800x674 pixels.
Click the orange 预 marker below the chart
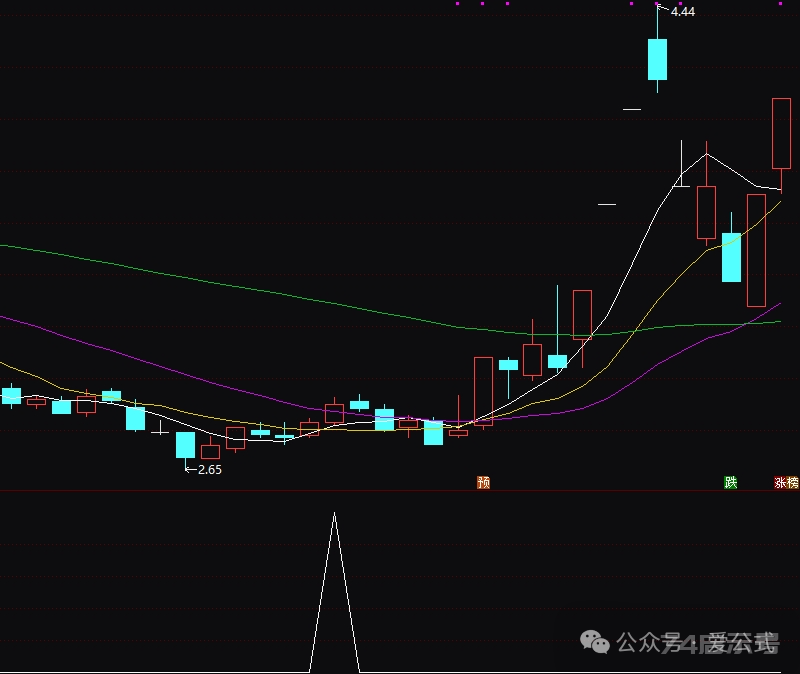coord(483,482)
